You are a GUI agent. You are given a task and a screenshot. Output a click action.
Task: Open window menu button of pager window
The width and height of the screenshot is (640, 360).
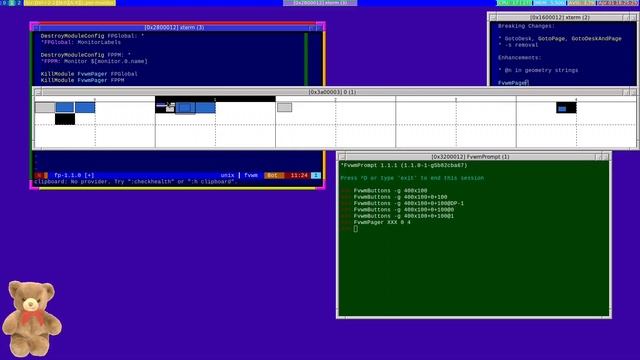(38, 92)
